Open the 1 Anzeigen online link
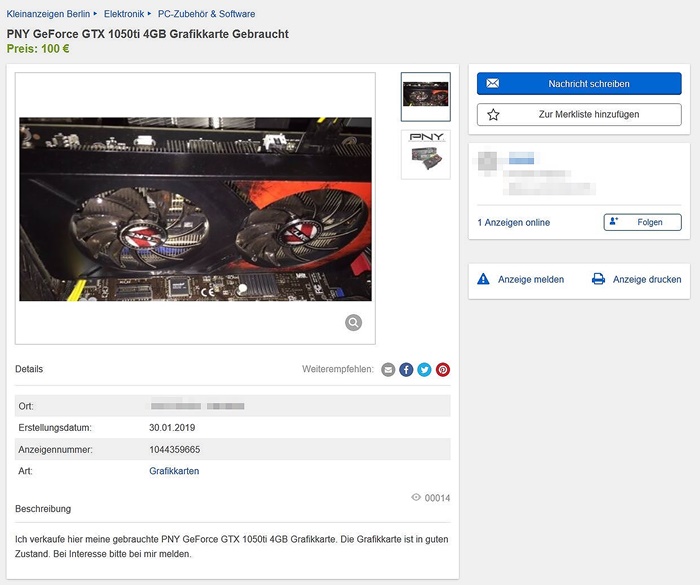The image size is (700, 585). 513,222
